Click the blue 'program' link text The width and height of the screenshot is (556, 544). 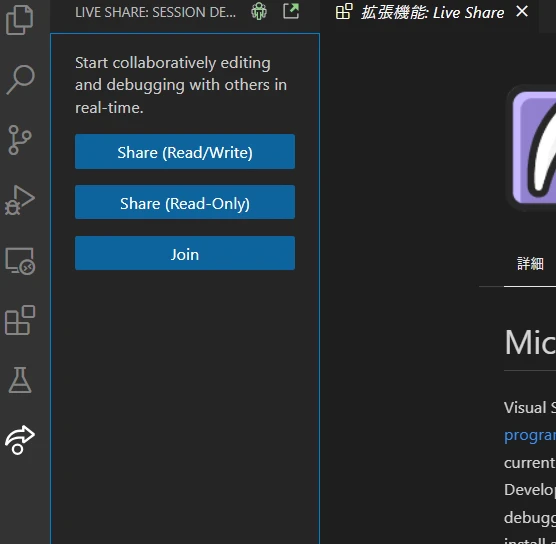pos(530,435)
